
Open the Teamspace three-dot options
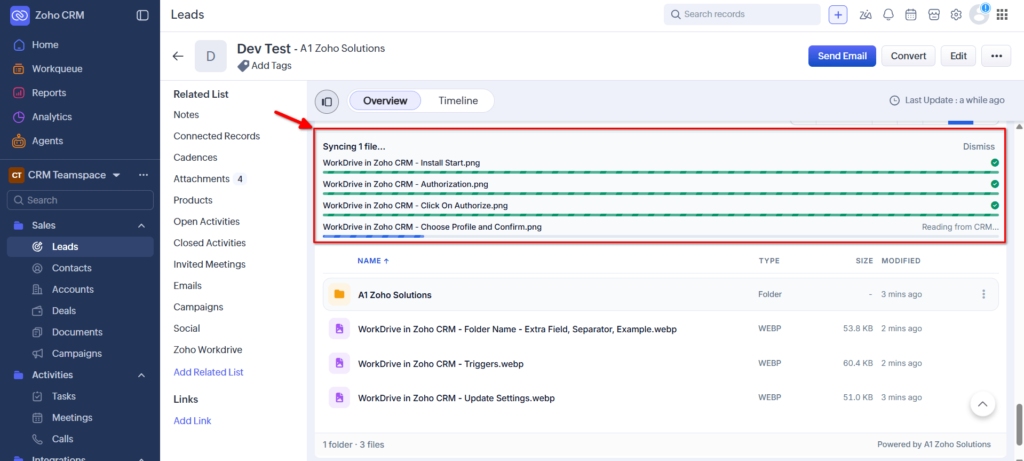(x=143, y=175)
